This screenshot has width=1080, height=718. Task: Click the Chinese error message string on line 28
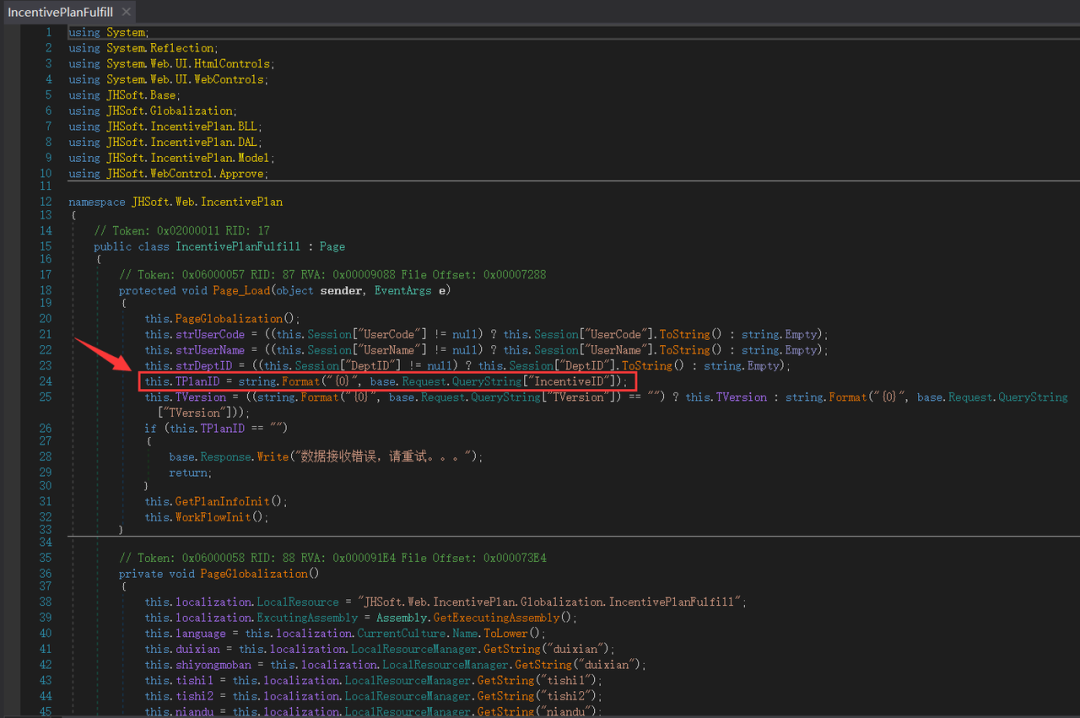[x=385, y=457]
